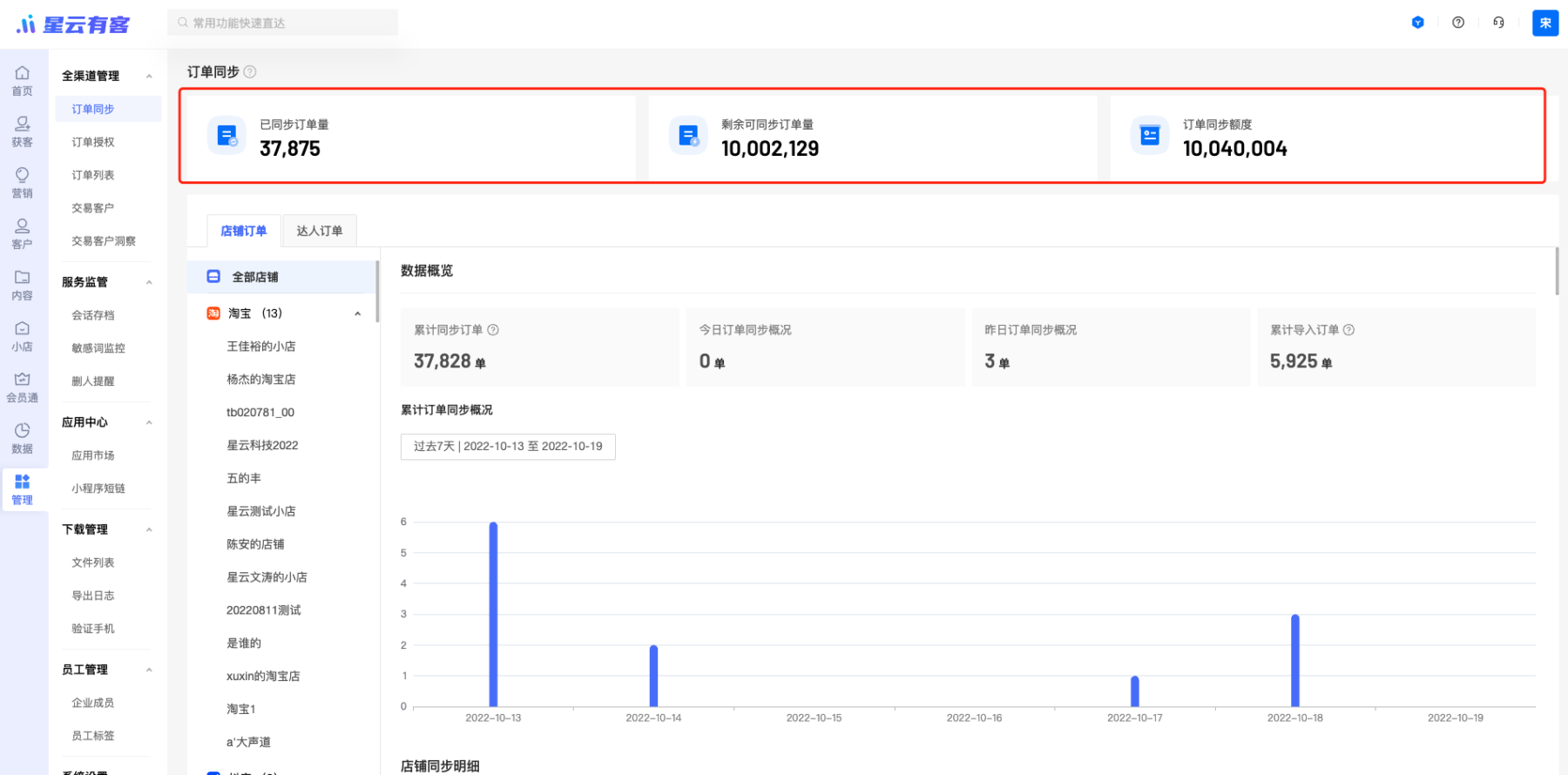1568x775 pixels.
Task: Collapse the 全渠道管理 menu group
Action: [x=149, y=76]
